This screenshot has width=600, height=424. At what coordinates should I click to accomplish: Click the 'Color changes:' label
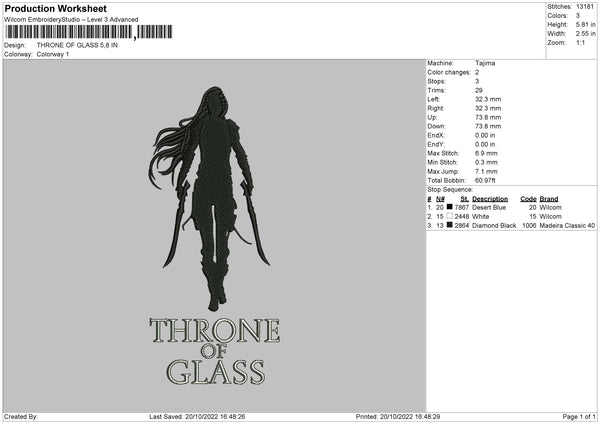click(x=449, y=72)
